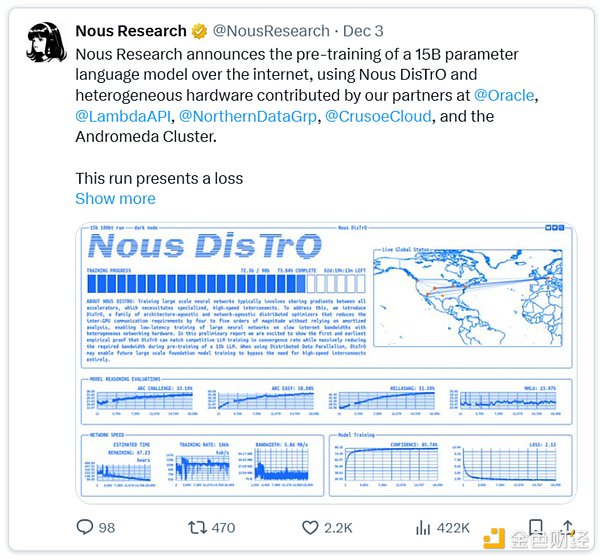Click the @NousResearch handle
The width and height of the screenshot is (600, 560).
pyautogui.click(x=272, y=31)
